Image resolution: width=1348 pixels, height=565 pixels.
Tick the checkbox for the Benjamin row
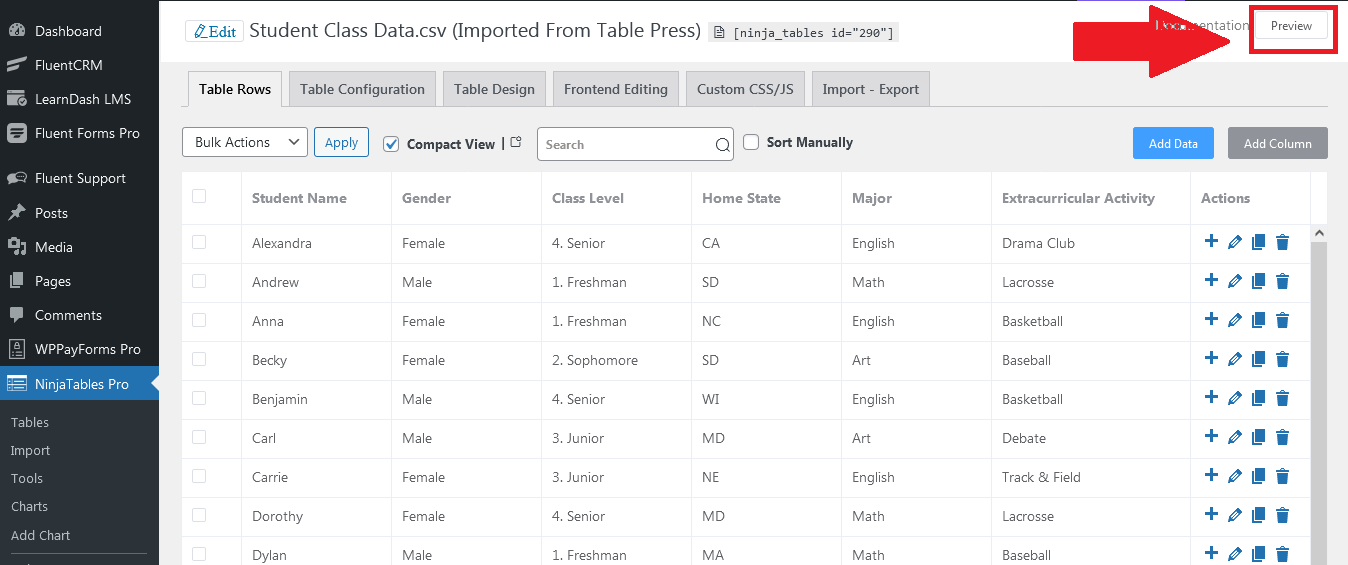click(x=199, y=398)
